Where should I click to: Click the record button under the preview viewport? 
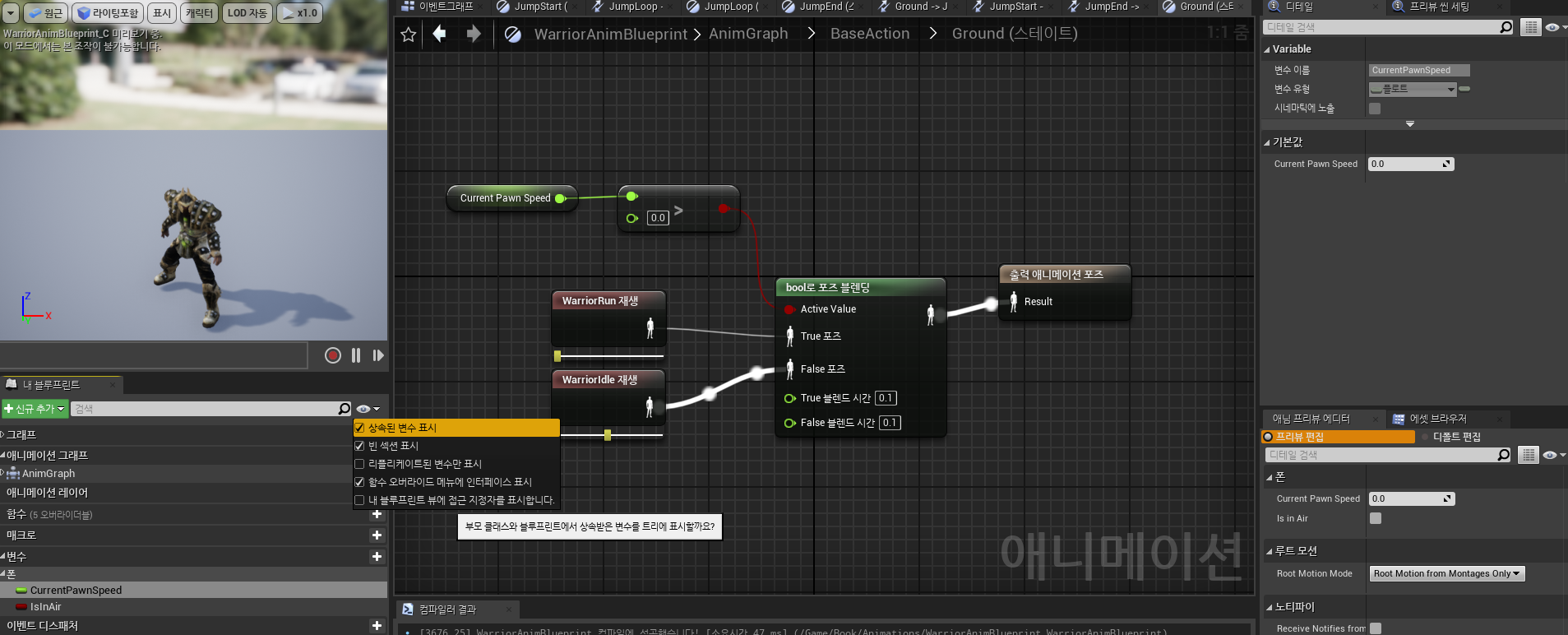(333, 355)
